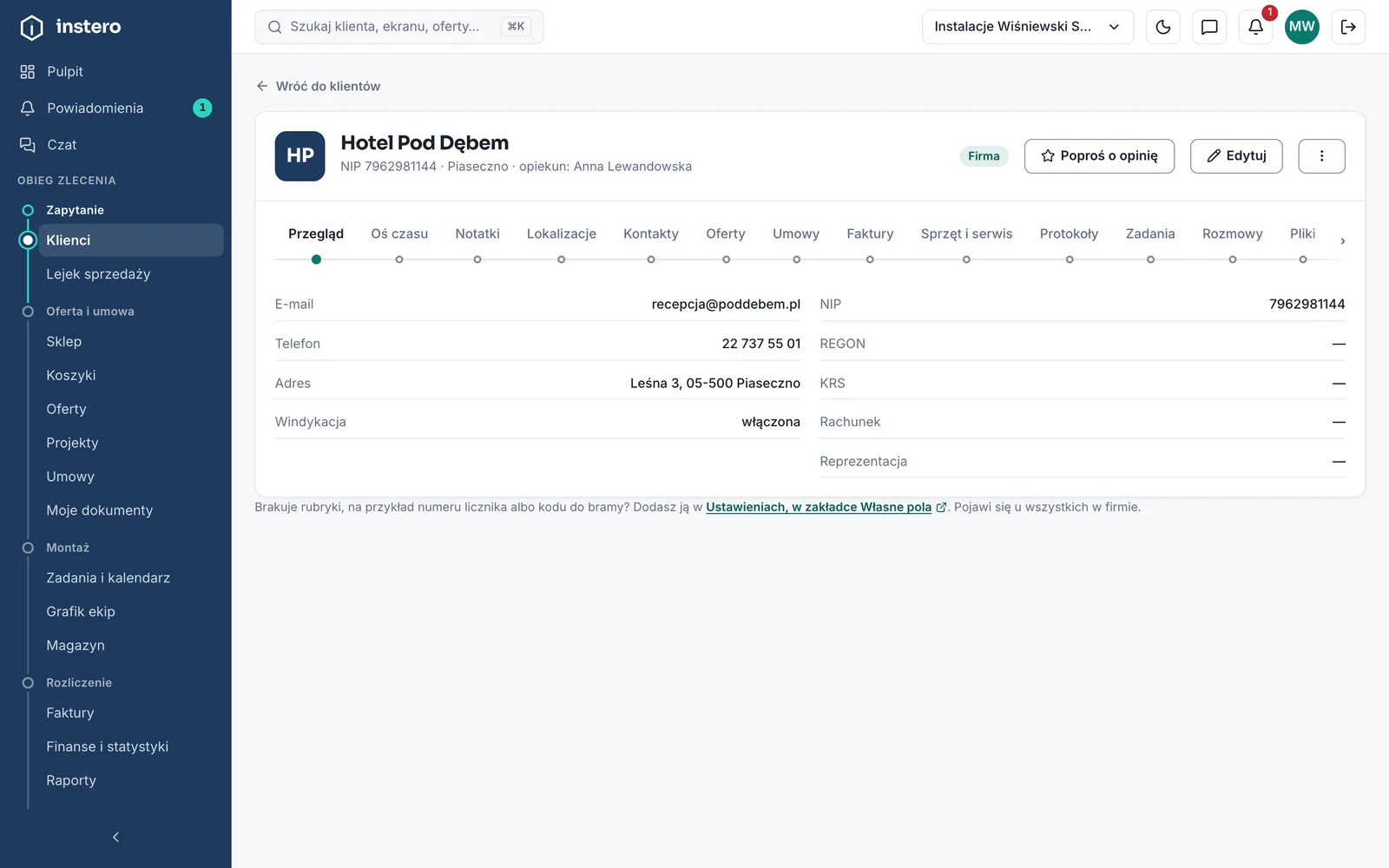Switch to the Notatki tab
Screen dimensions: 1389x868
click(477, 233)
